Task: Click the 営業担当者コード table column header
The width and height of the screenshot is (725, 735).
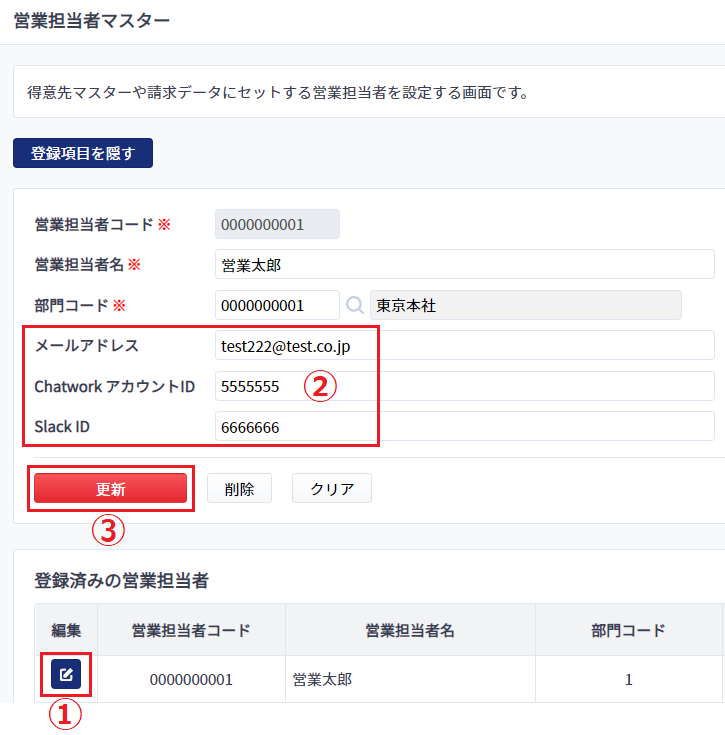Action: click(x=191, y=630)
